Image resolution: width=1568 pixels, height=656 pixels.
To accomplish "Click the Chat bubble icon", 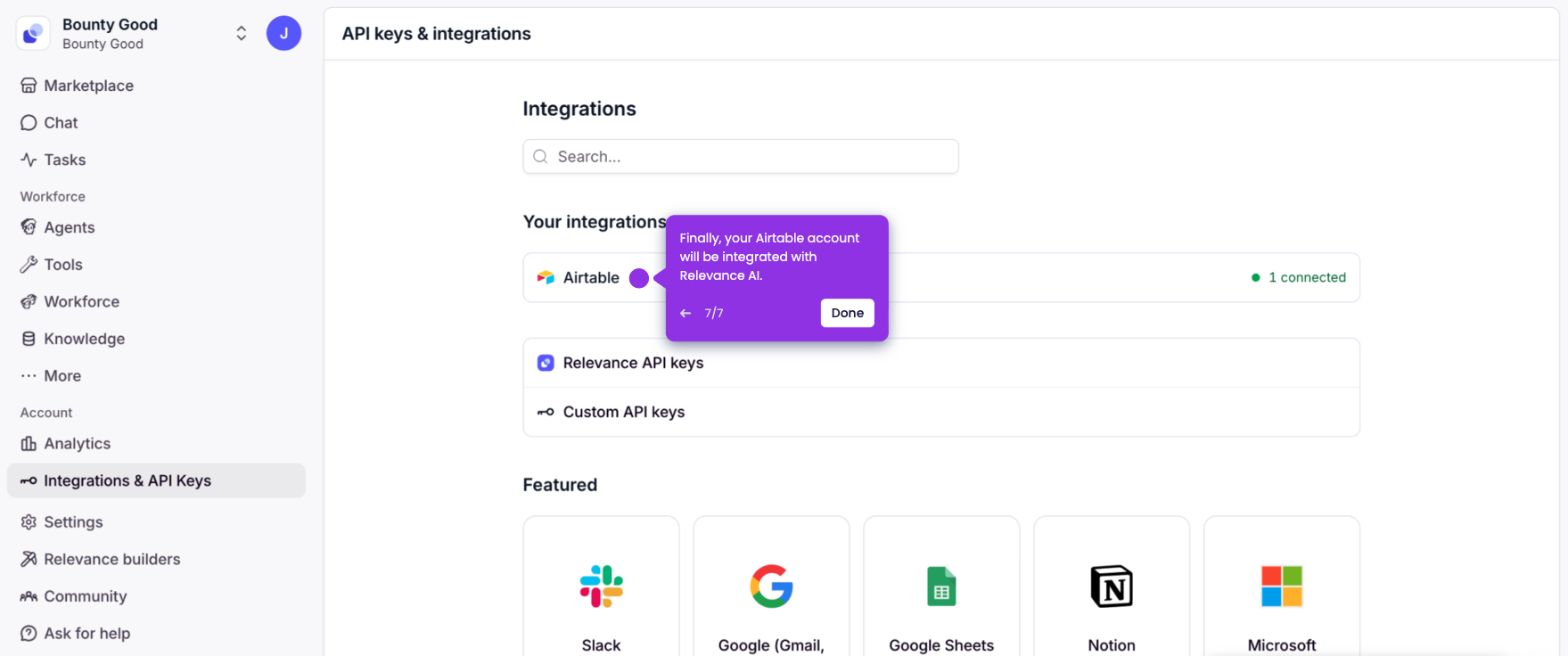I will coord(29,123).
